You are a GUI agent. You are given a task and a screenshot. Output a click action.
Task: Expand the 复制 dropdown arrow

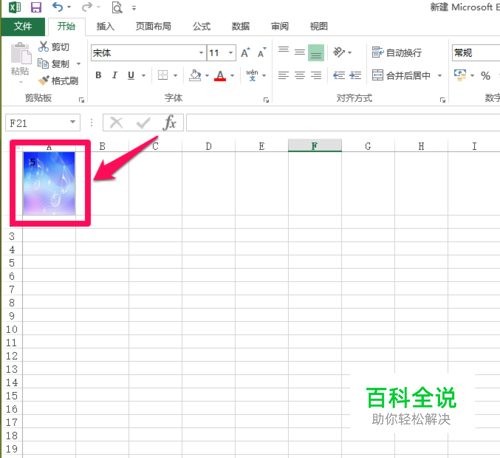point(79,64)
